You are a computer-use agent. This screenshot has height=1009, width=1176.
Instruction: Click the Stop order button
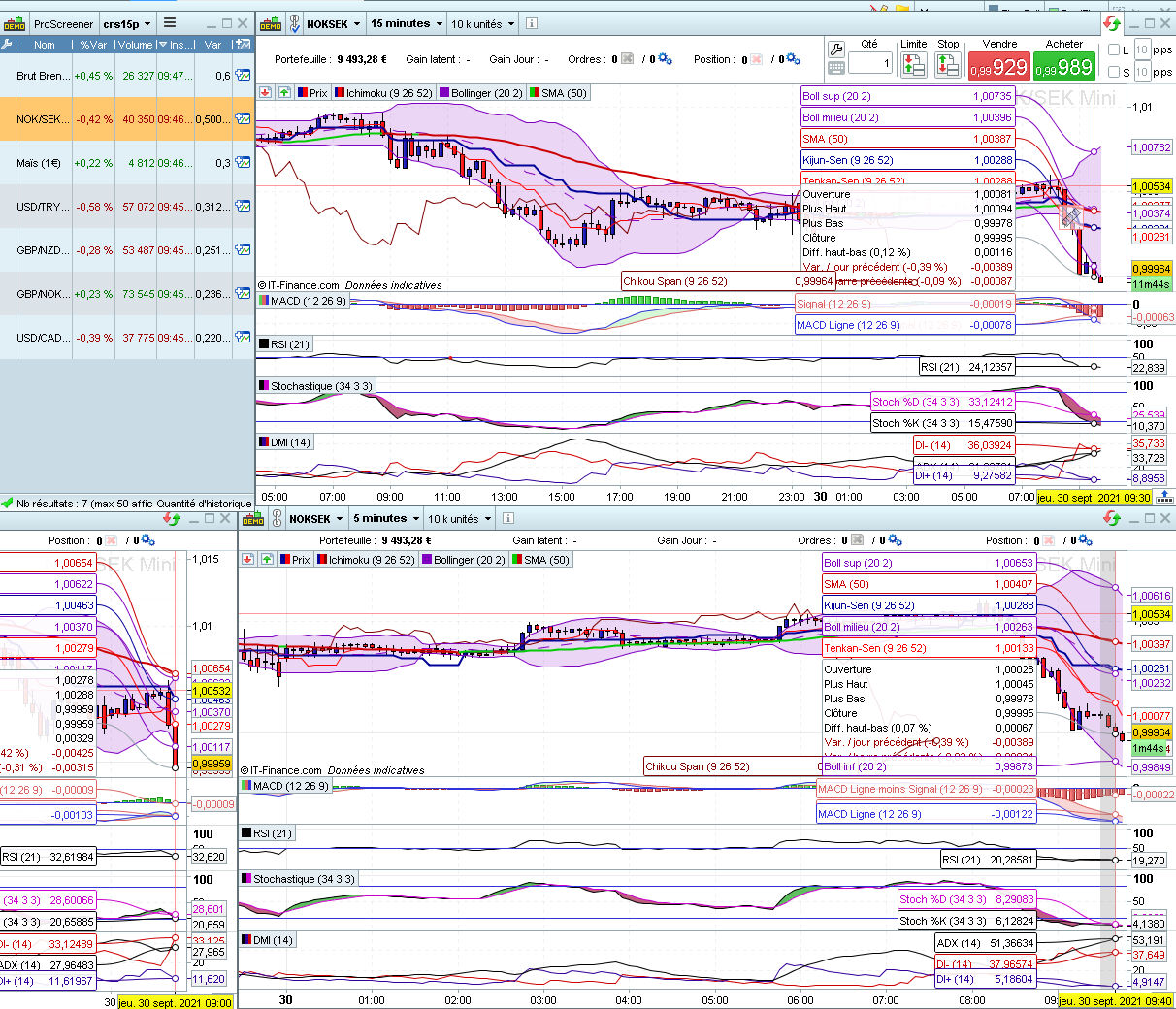tap(947, 64)
